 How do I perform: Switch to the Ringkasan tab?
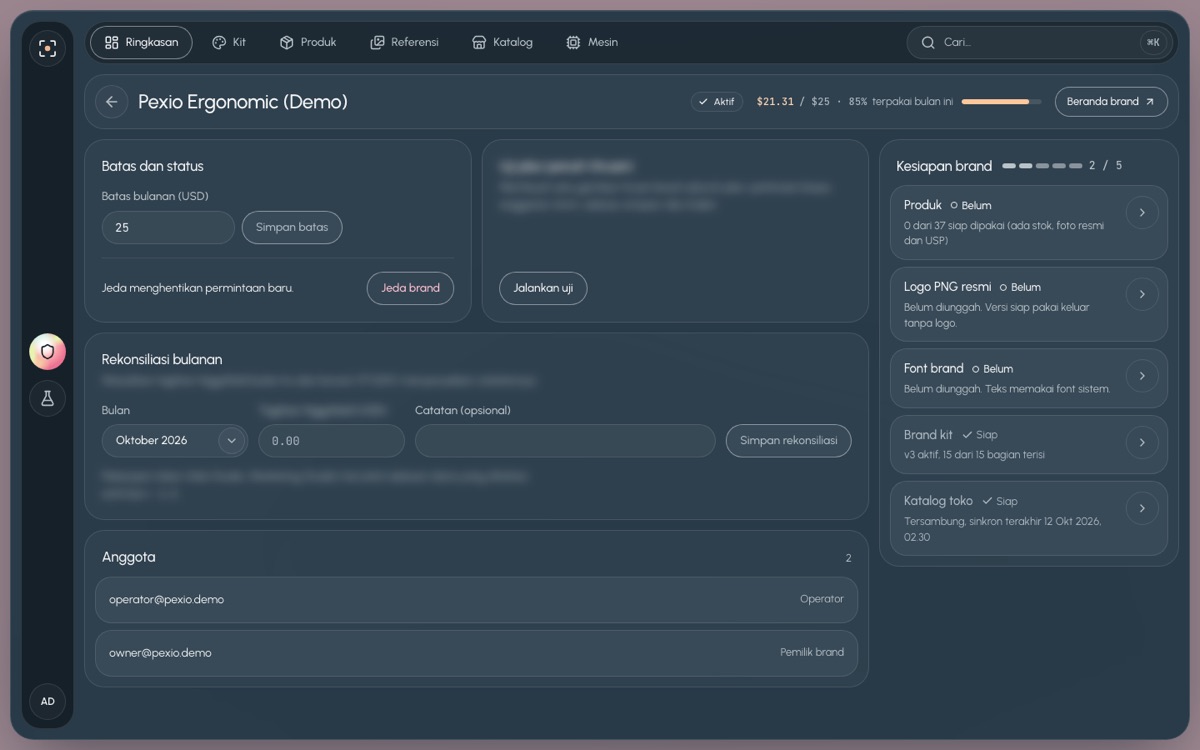[x=141, y=43]
